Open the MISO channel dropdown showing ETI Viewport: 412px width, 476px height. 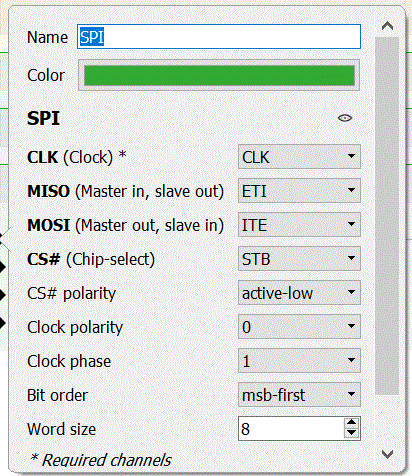(x=299, y=191)
